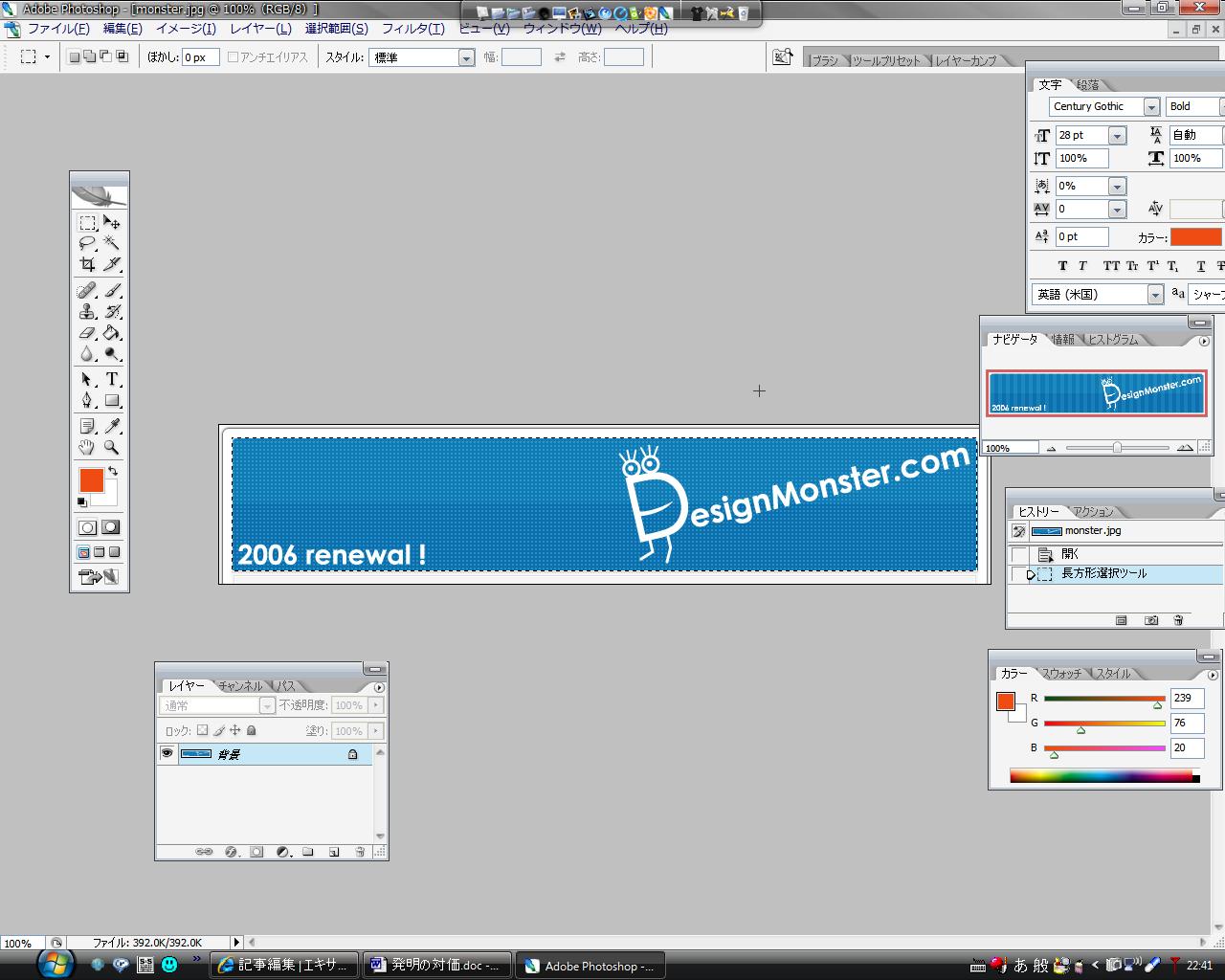
Task: Select the Paint Bucket tool
Action: 112,332
